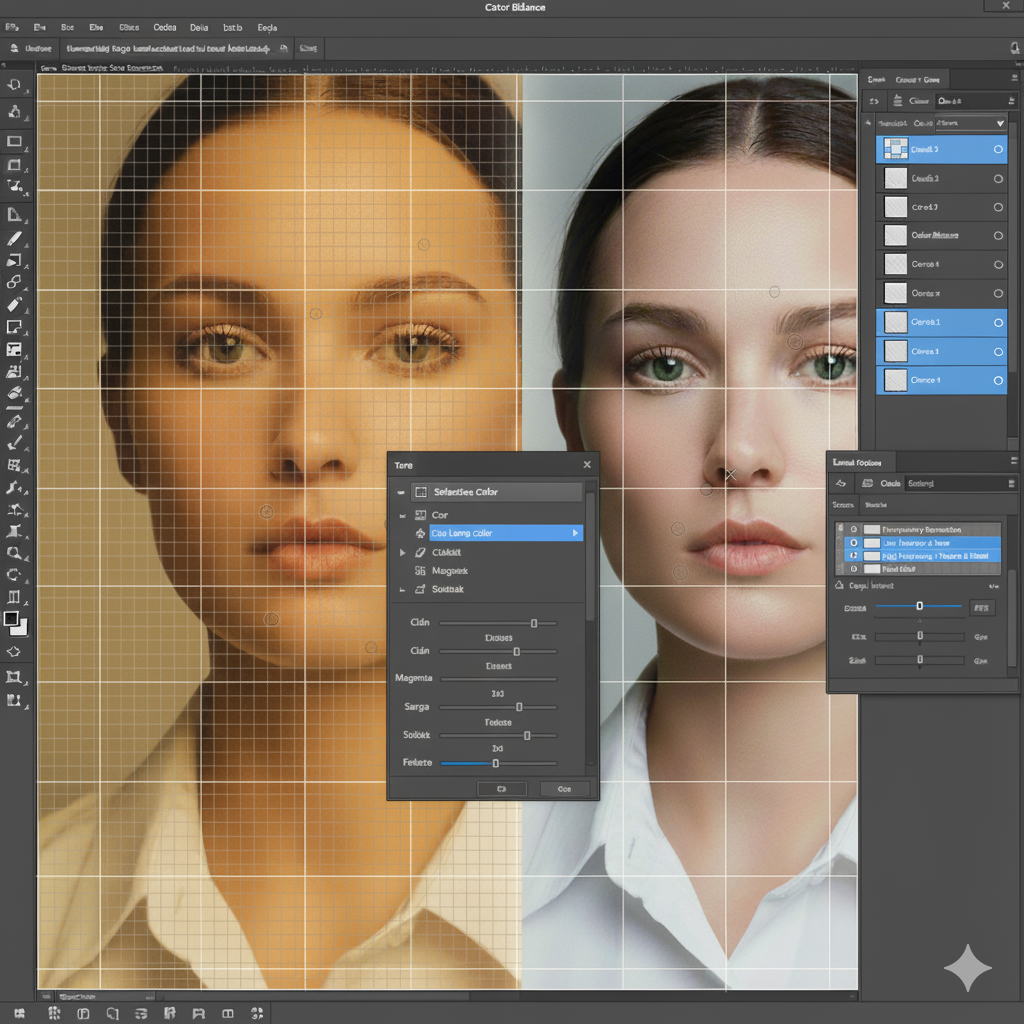Click the grid icon beside Selective Color header

(421, 492)
